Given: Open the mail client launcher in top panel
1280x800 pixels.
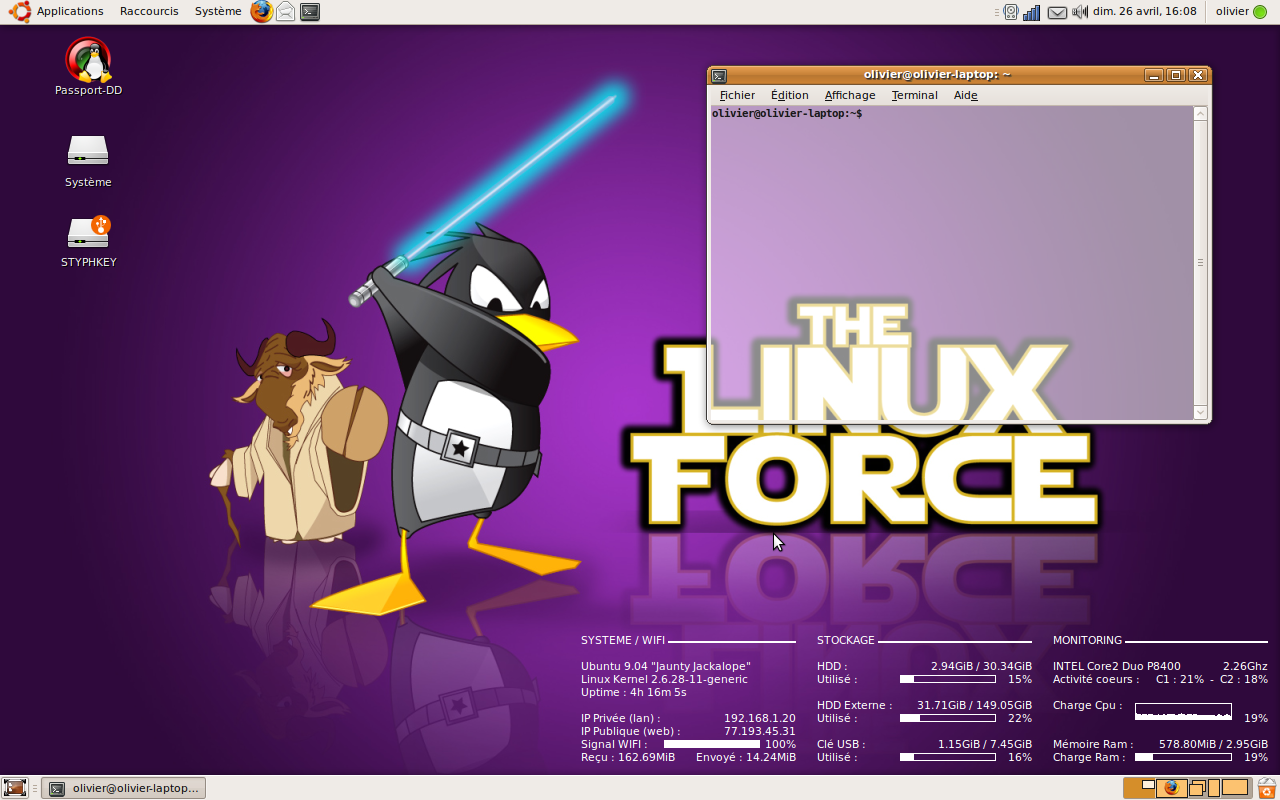Looking at the screenshot, I should click(286, 11).
